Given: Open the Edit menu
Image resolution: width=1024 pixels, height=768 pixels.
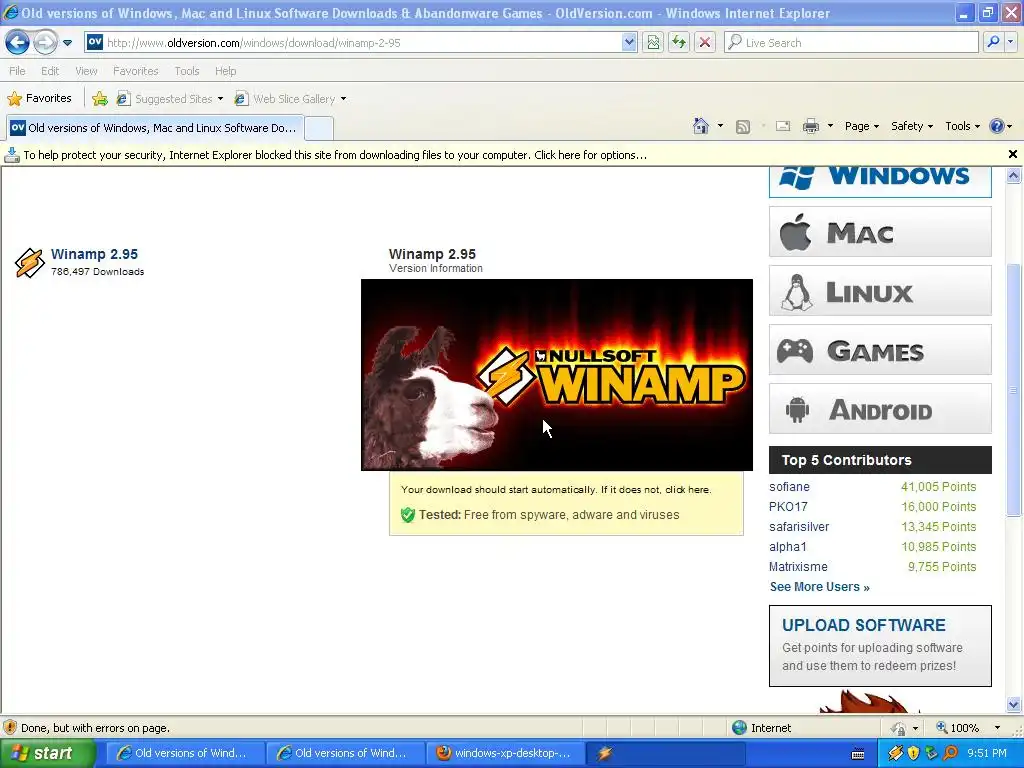Looking at the screenshot, I should [x=50, y=71].
